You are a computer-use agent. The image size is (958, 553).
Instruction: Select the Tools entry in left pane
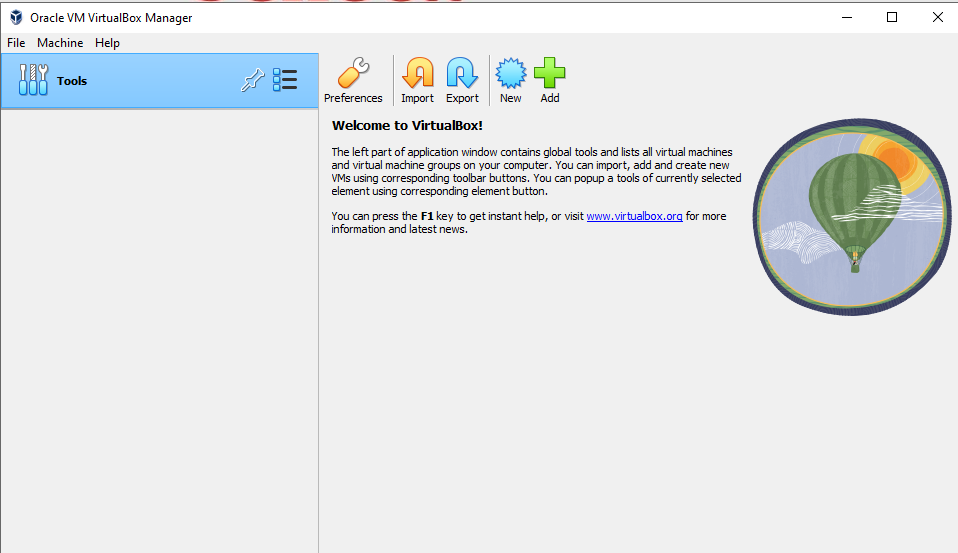pos(72,81)
